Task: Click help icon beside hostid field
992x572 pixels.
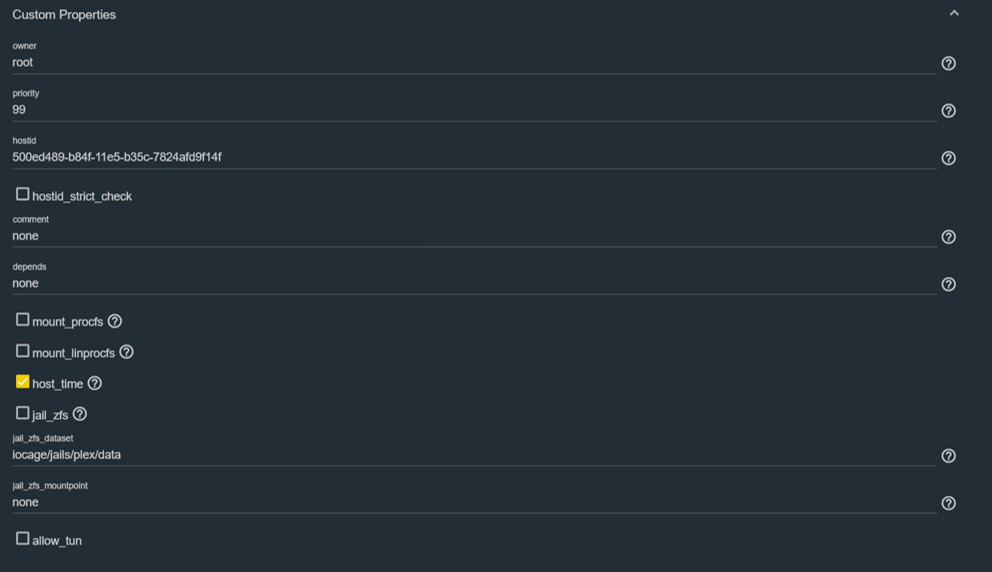Action: click(x=948, y=158)
